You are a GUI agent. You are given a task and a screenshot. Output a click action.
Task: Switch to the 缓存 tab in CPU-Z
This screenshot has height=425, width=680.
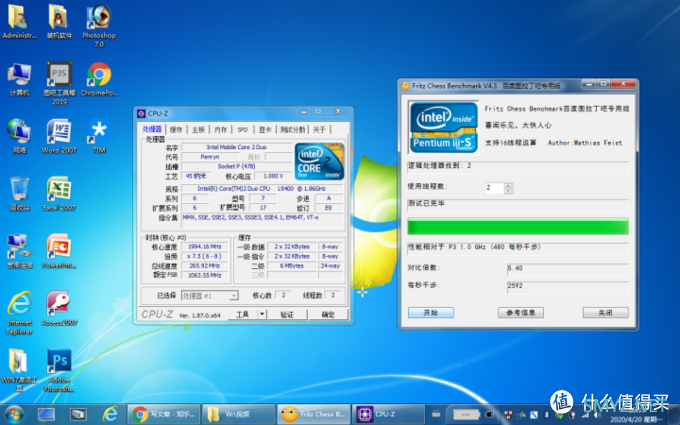(176, 129)
